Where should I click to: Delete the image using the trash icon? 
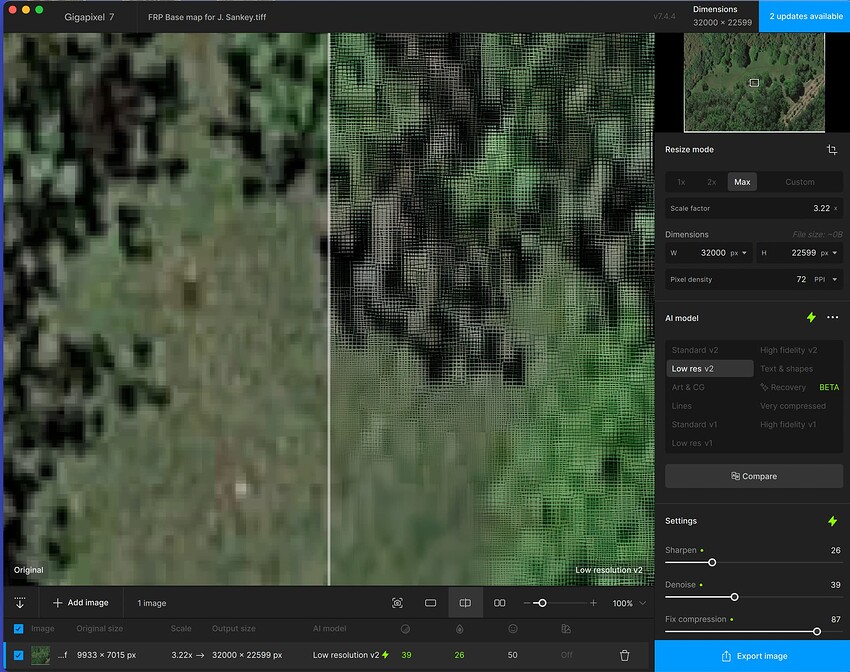click(625, 655)
